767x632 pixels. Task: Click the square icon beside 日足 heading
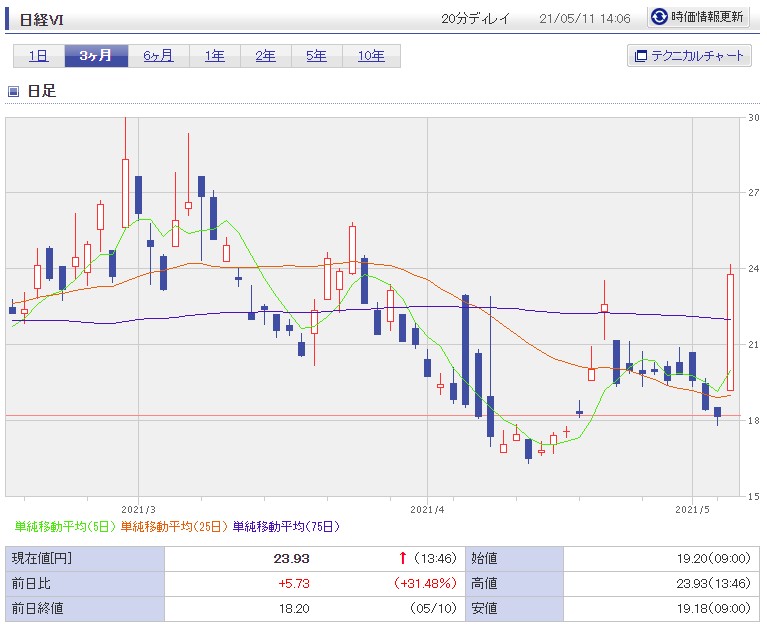(x=14, y=91)
